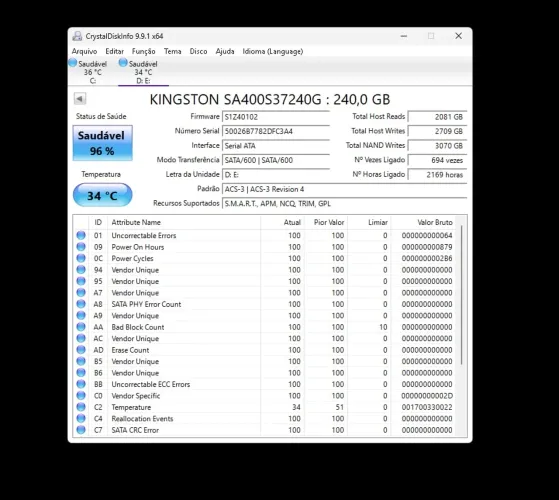Click the status icon for Erase Count row
The width and height of the screenshot is (559, 500).
coord(81,350)
